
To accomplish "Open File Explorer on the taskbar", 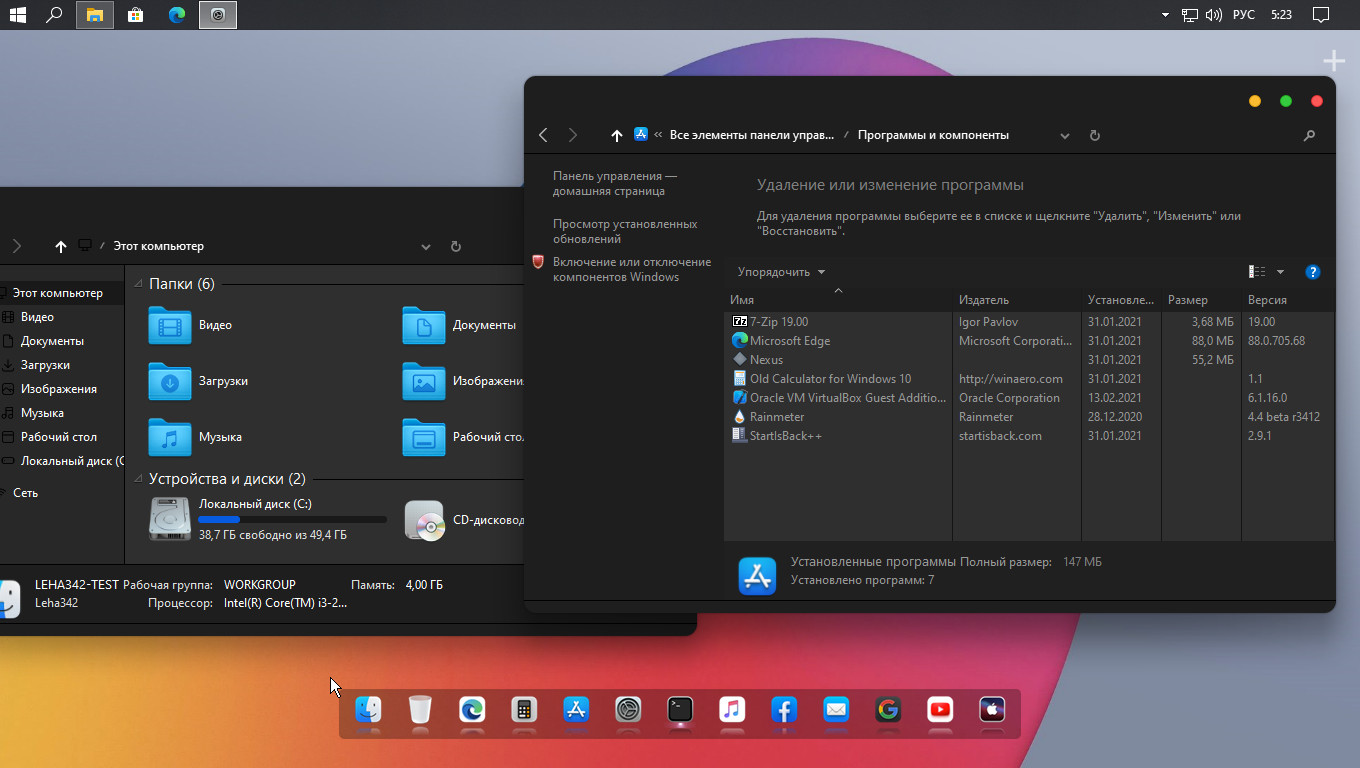I will (x=95, y=15).
